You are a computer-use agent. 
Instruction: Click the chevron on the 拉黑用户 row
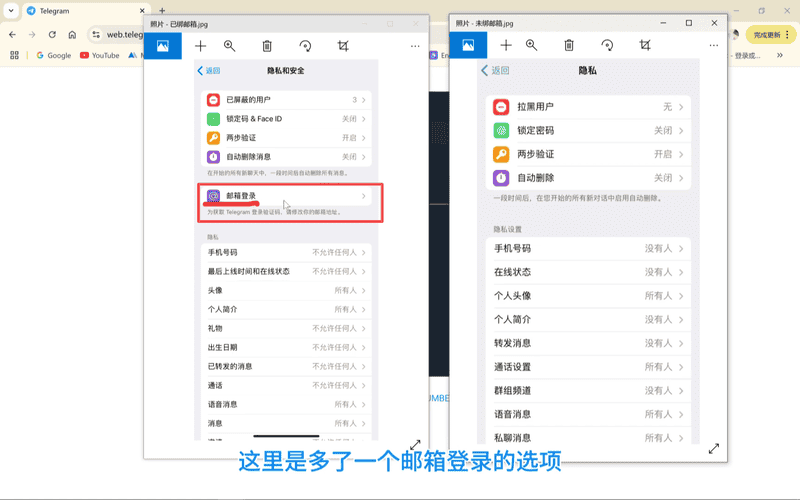(681, 107)
